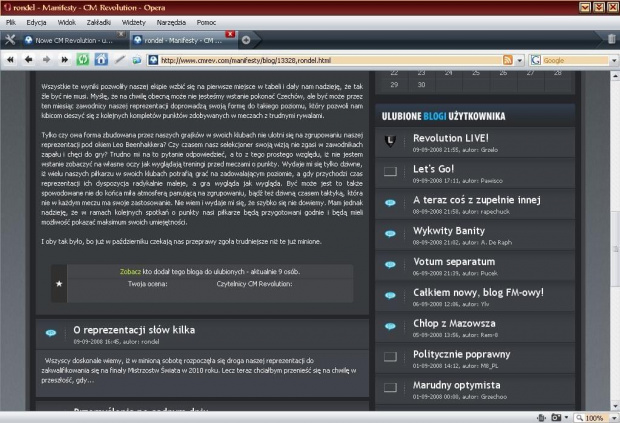This screenshot has height=423, width=620.
Task: Click bubble beside O reprezentacji słów kilka
Action: (x=51, y=333)
